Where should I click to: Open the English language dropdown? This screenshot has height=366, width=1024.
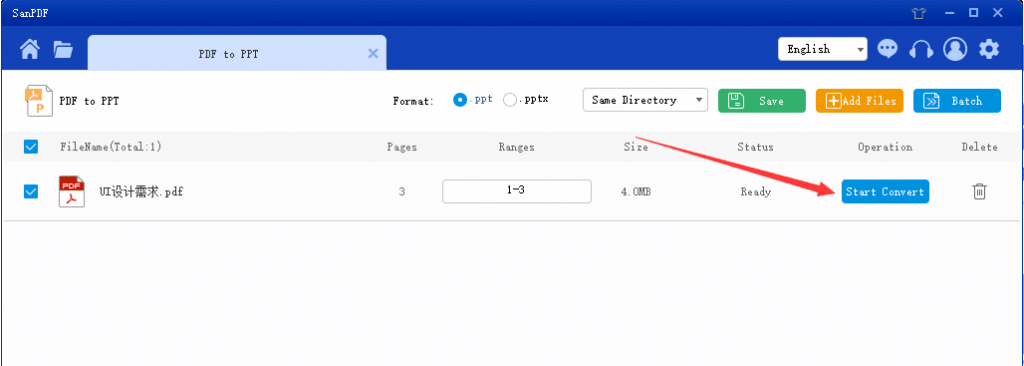tap(822, 49)
